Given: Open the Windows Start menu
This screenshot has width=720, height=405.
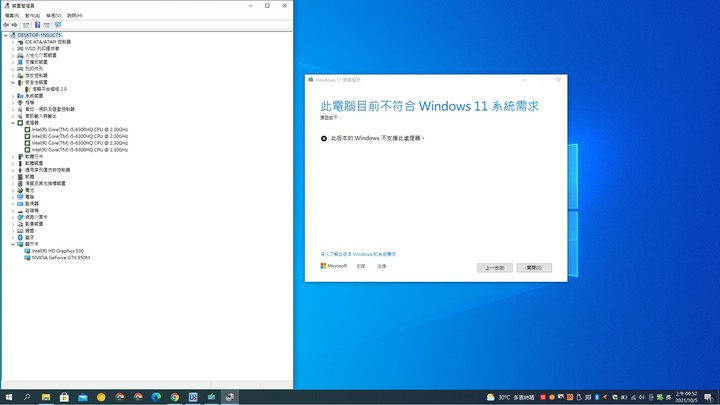Looking at the screenshot, I should coord(9,397).
